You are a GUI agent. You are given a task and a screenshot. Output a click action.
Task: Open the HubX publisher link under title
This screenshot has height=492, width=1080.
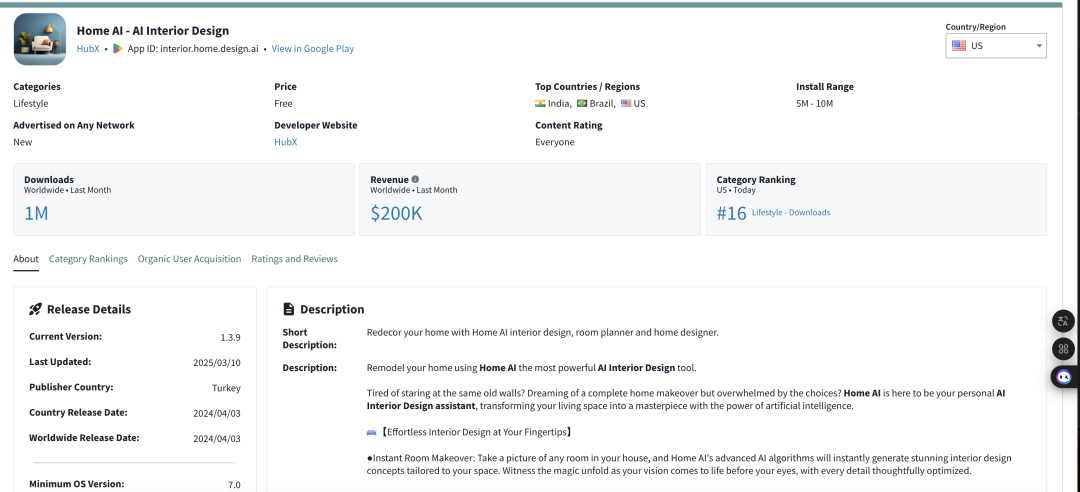pos(88,49)
